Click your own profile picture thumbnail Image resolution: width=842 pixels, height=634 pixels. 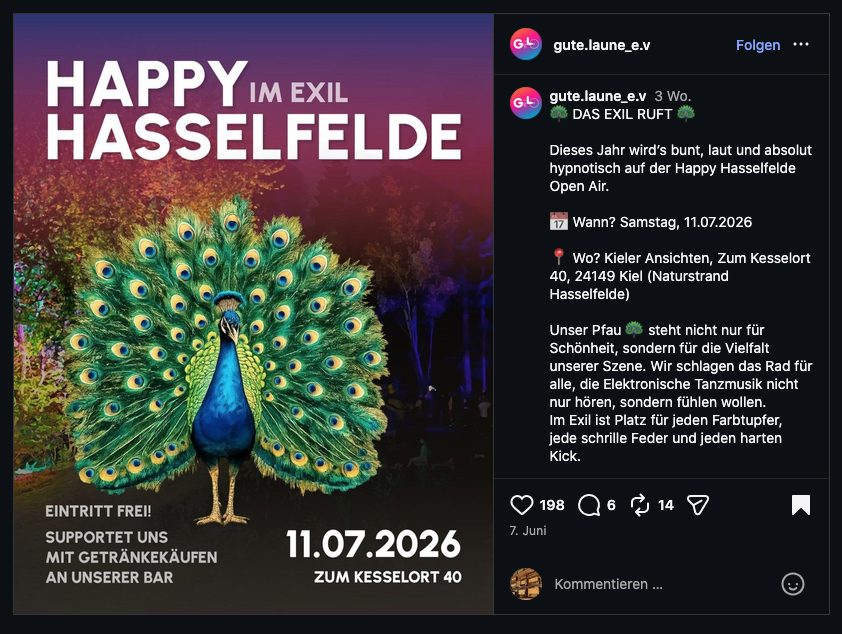pos(526,584)
